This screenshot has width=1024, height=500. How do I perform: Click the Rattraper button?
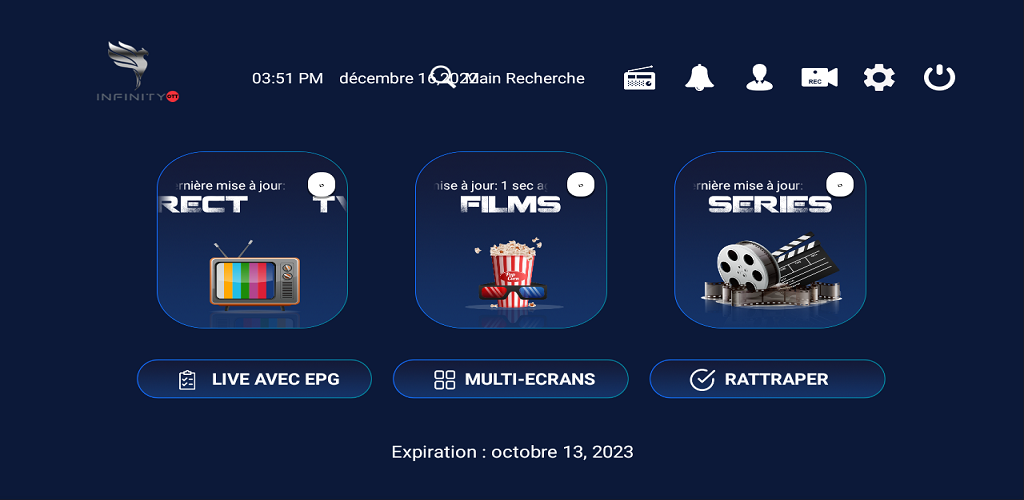pos(767,379)
